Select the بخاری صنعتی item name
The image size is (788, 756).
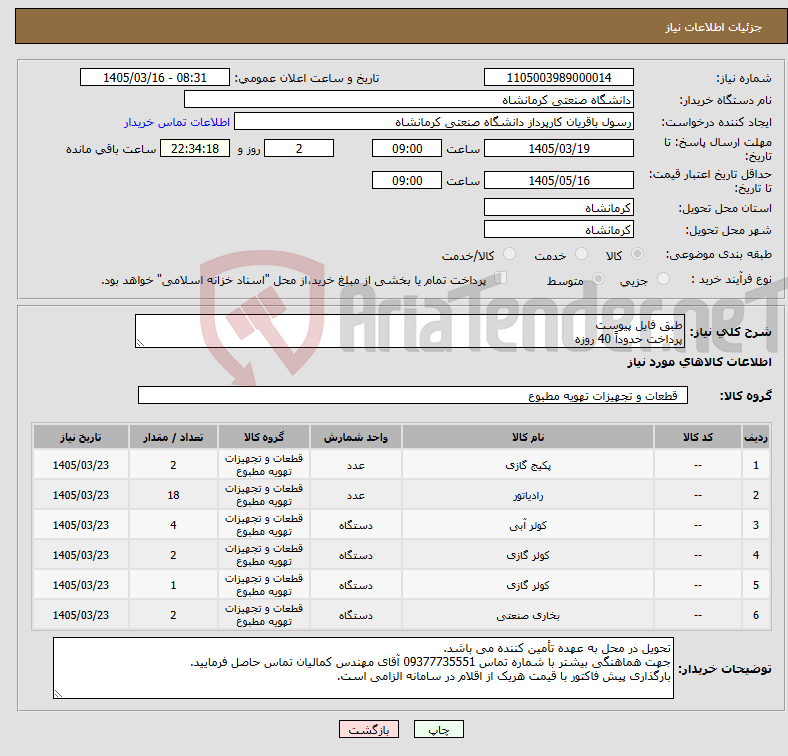pos(528,615)
